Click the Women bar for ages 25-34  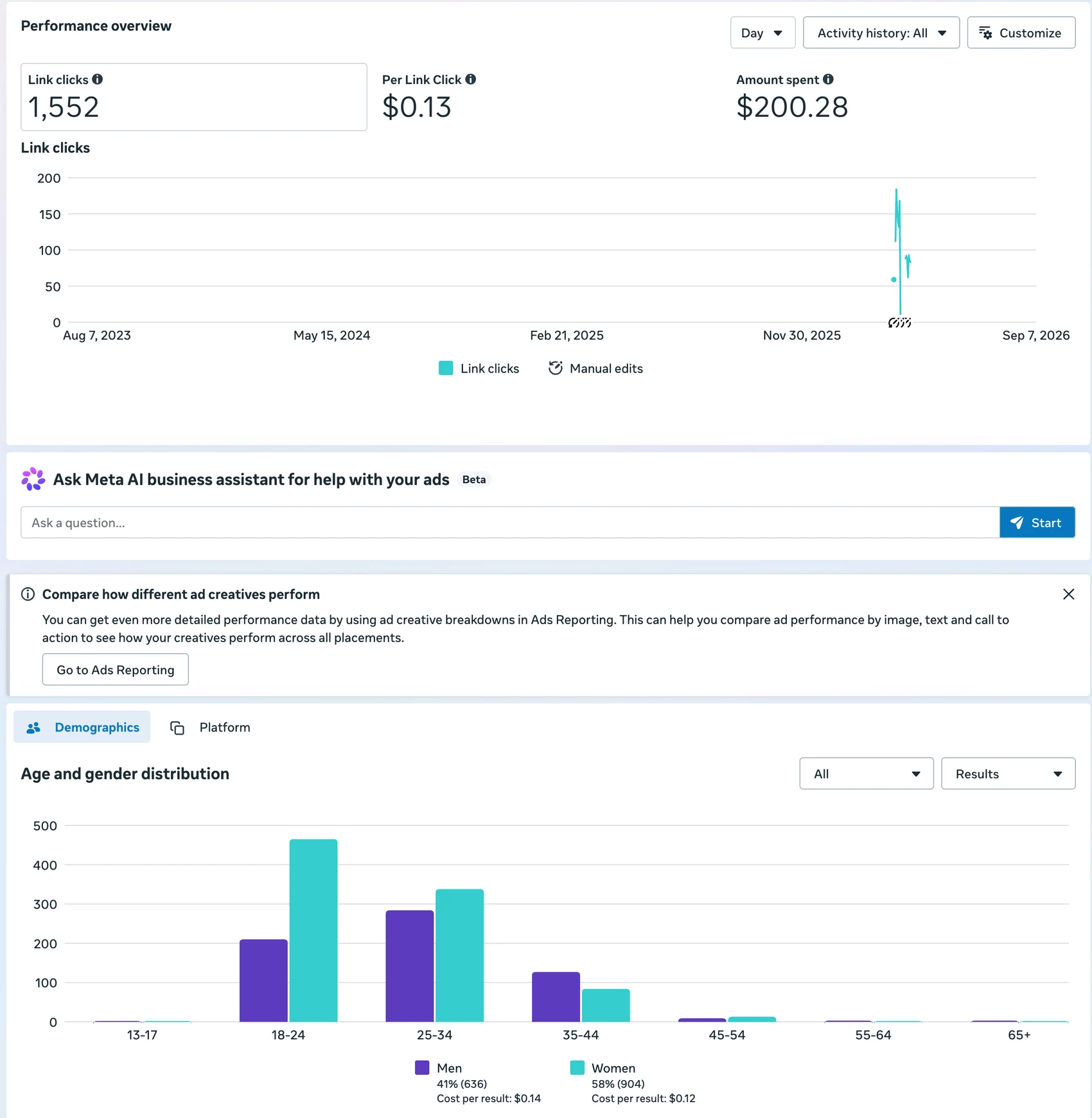[460, 956]
